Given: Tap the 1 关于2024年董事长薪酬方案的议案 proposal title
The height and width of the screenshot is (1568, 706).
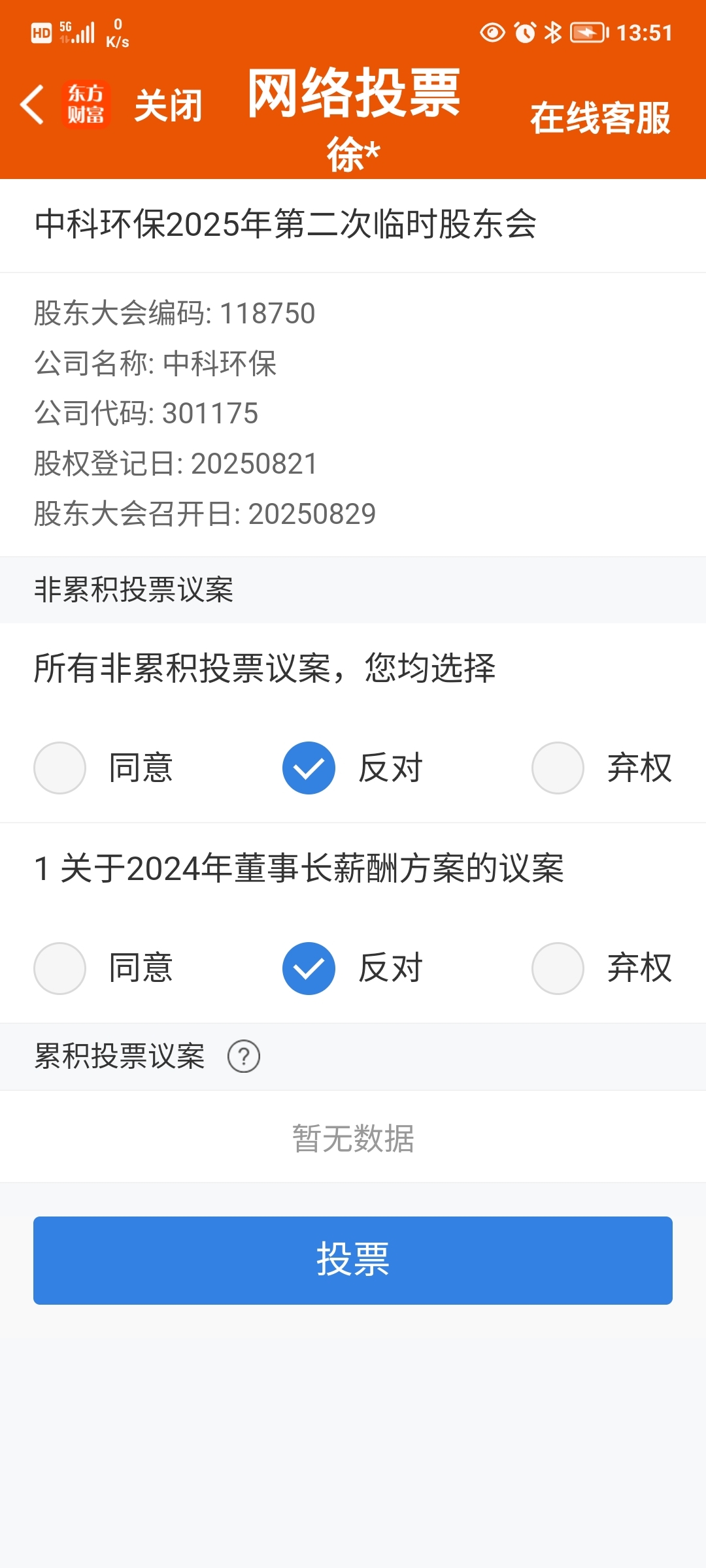Looking at the screenshot, I should pyautogui.click(x=299, y=868).
